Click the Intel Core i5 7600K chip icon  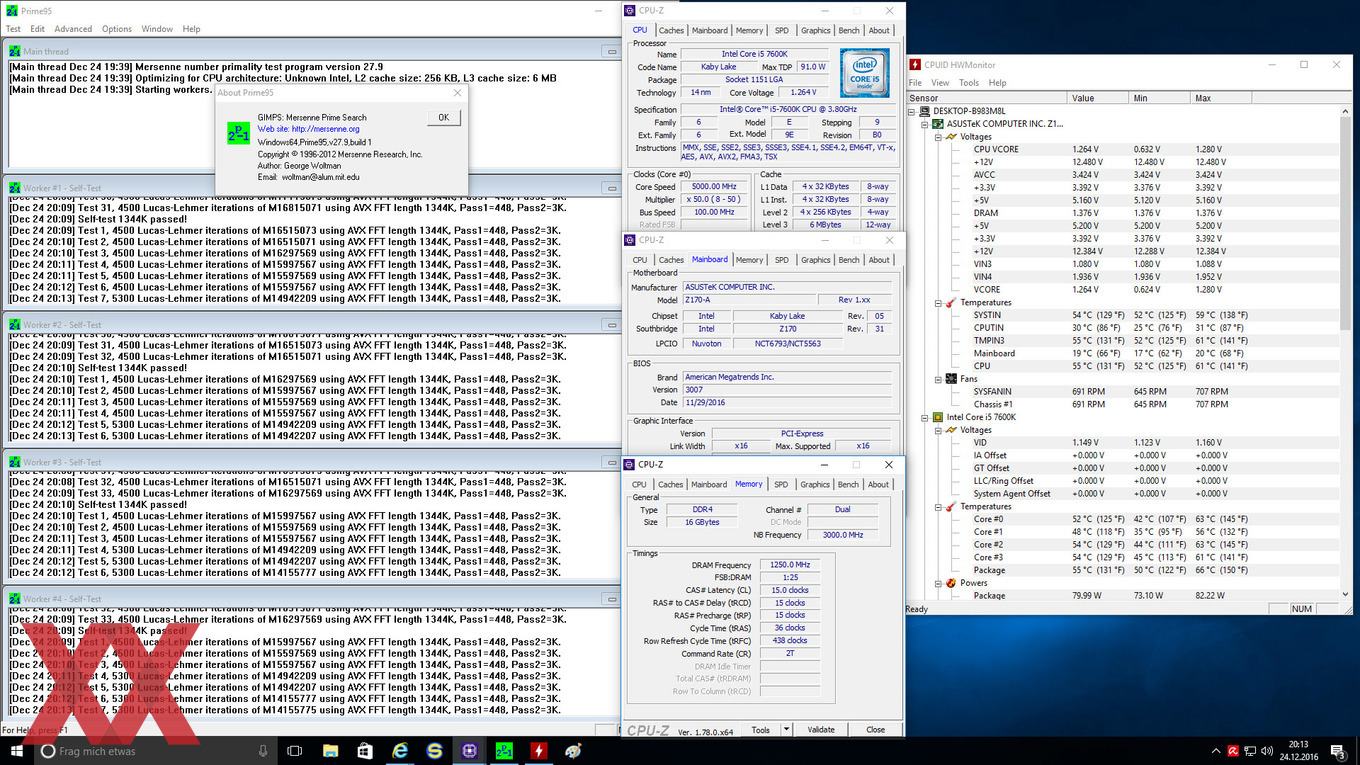pos(938,417)
